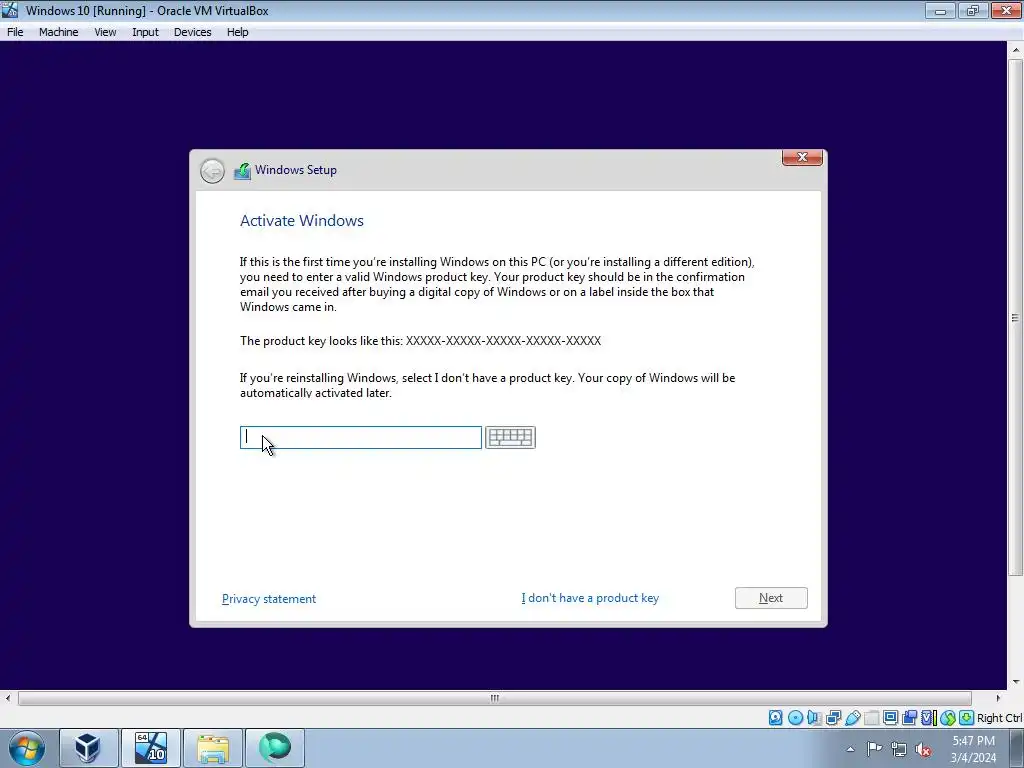The image size is (1024, 768).
Task: Click the horizontal scrollbar thumb
Action: [494, 698]
